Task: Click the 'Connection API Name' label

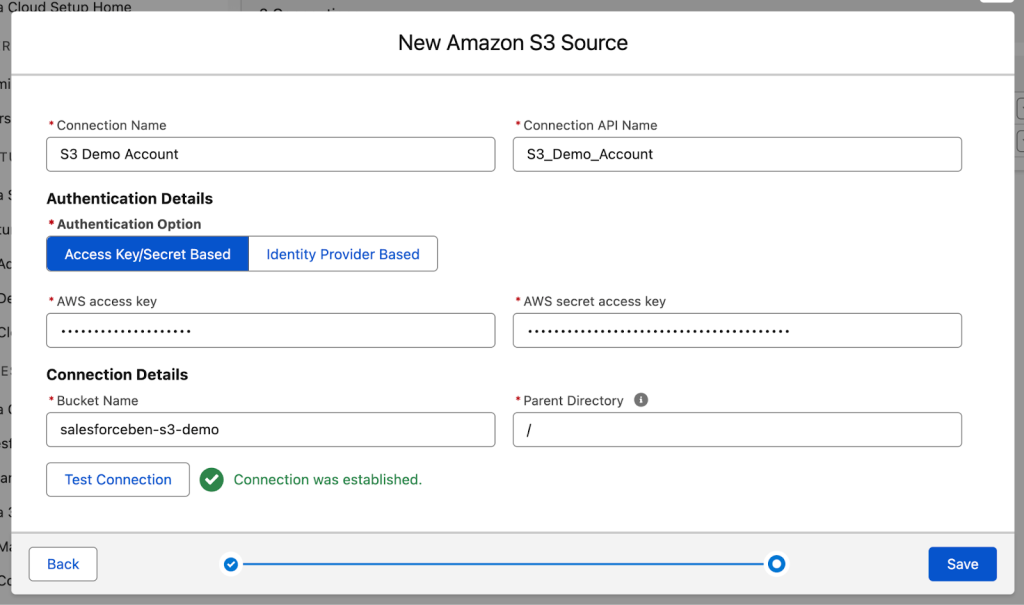Action: (x=590, y=125)
